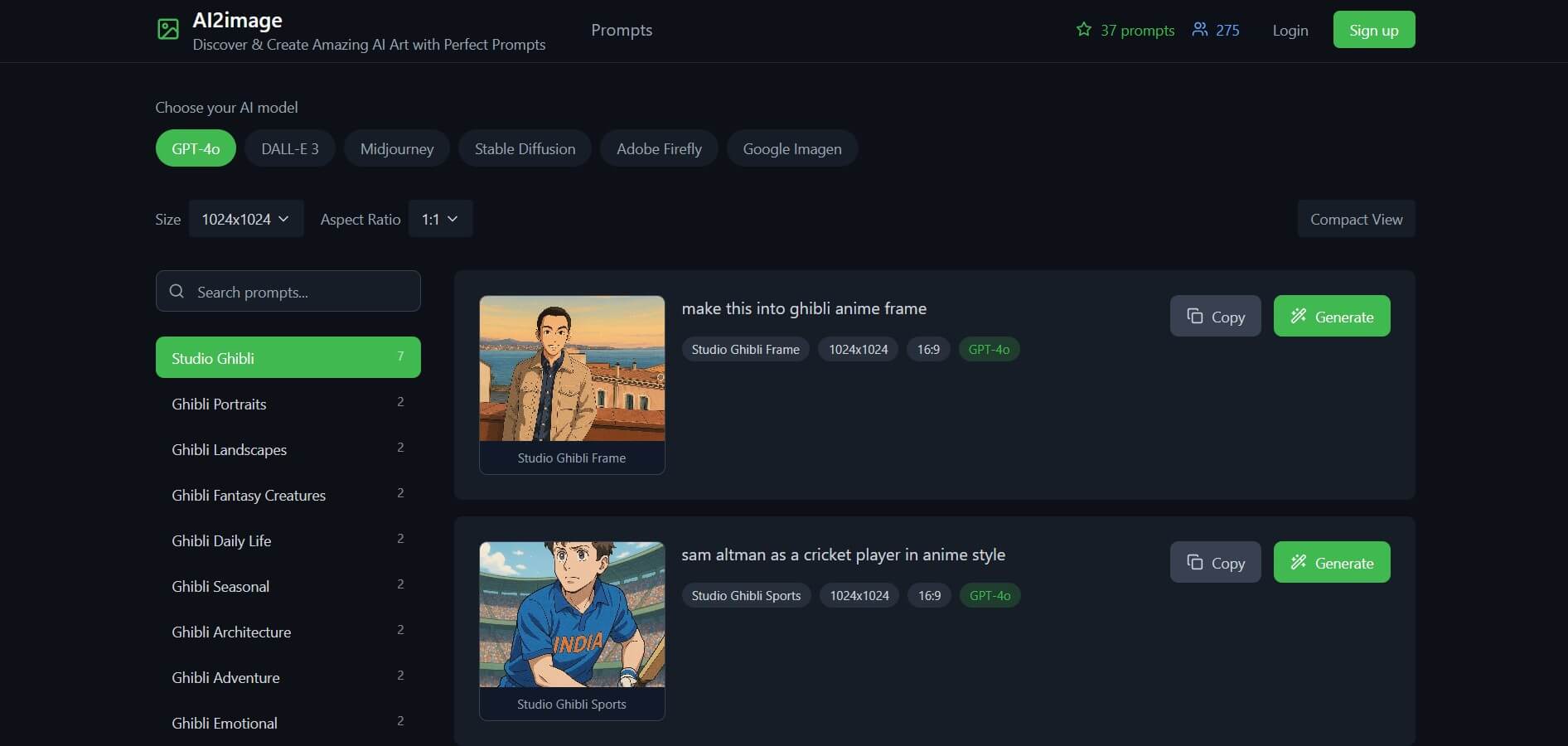Select the GPT-4o model

[196, 148]
